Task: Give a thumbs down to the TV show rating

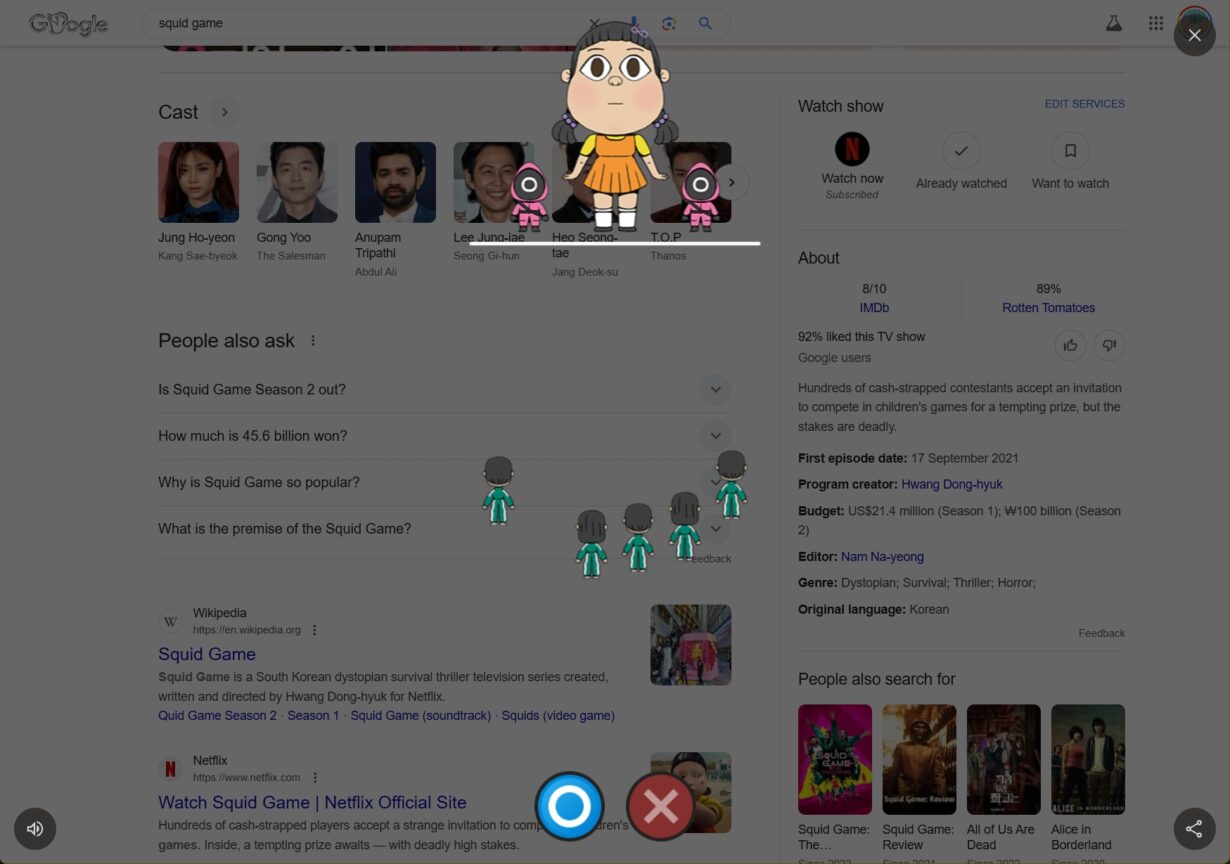Action: 1108,345
